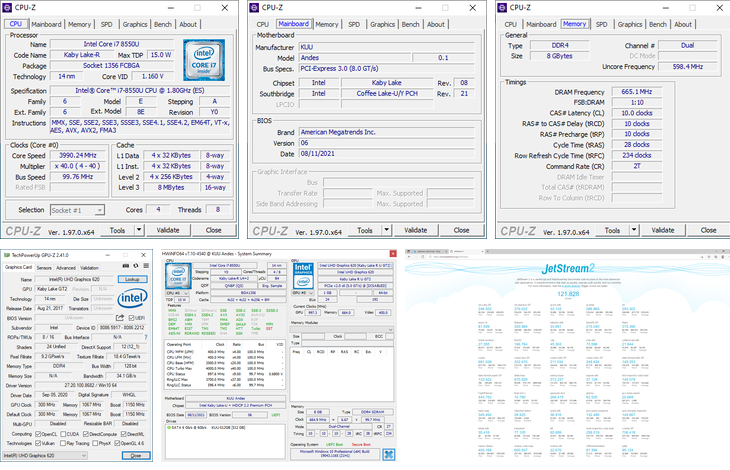
Task: Toggle the Vulkan checkbox
Action: (38, 443)
